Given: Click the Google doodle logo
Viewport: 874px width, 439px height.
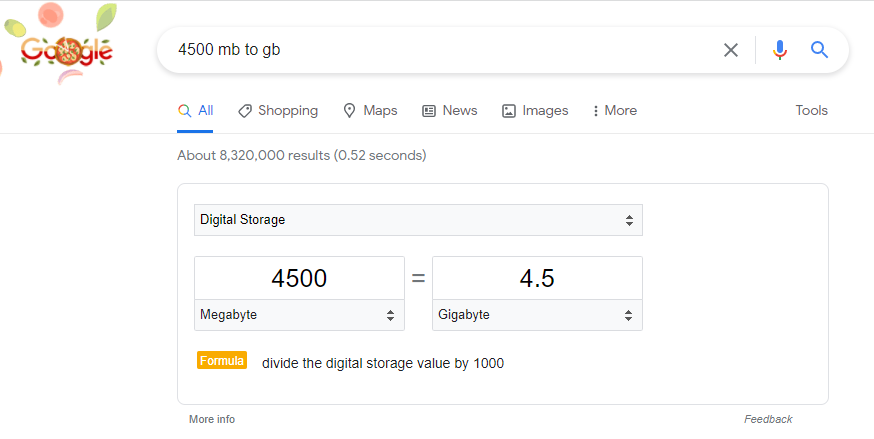Looking at the screenshot, I should point(66,52).
